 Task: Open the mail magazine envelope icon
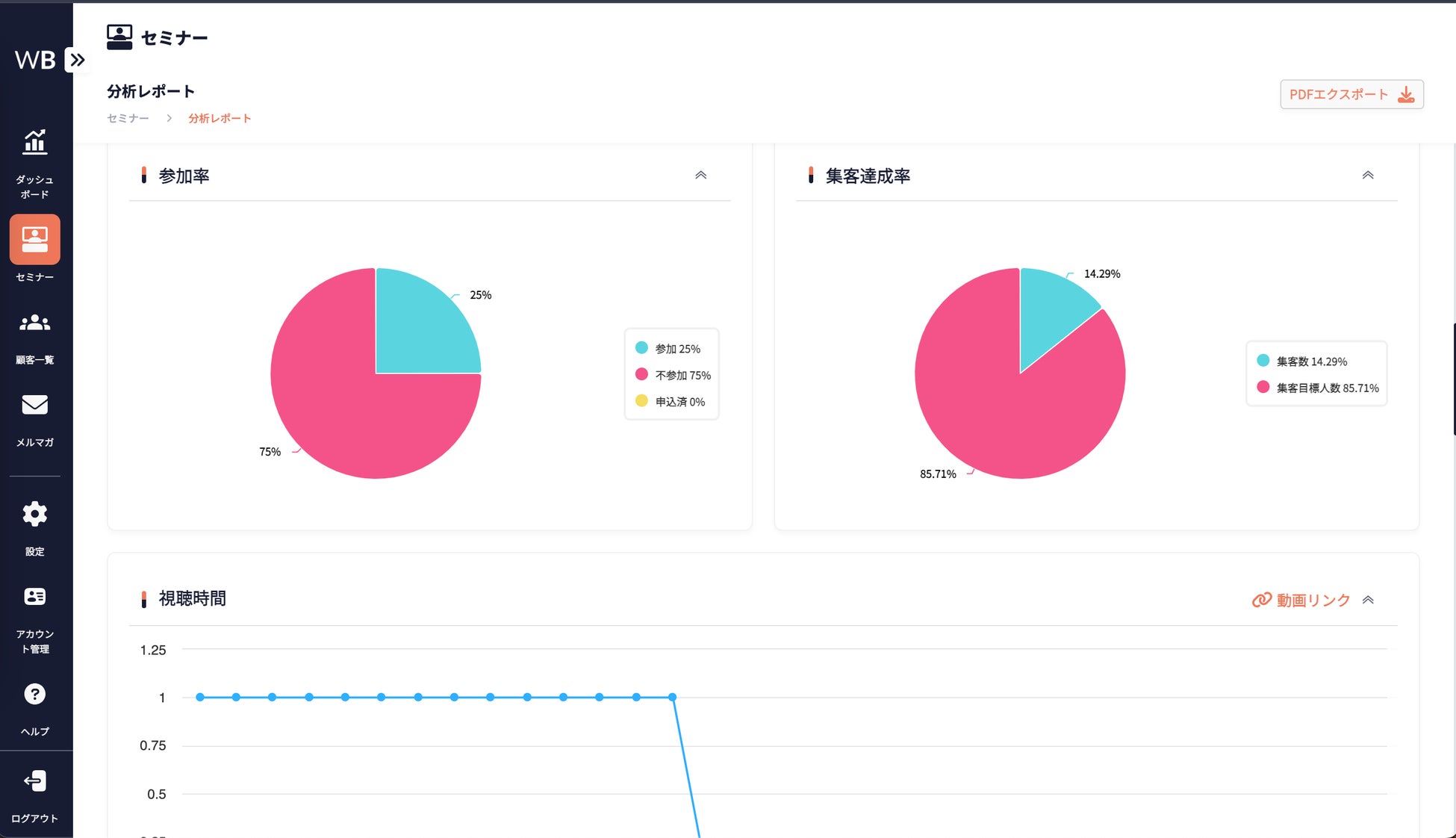pyautogui.click(x=34, y=405)
